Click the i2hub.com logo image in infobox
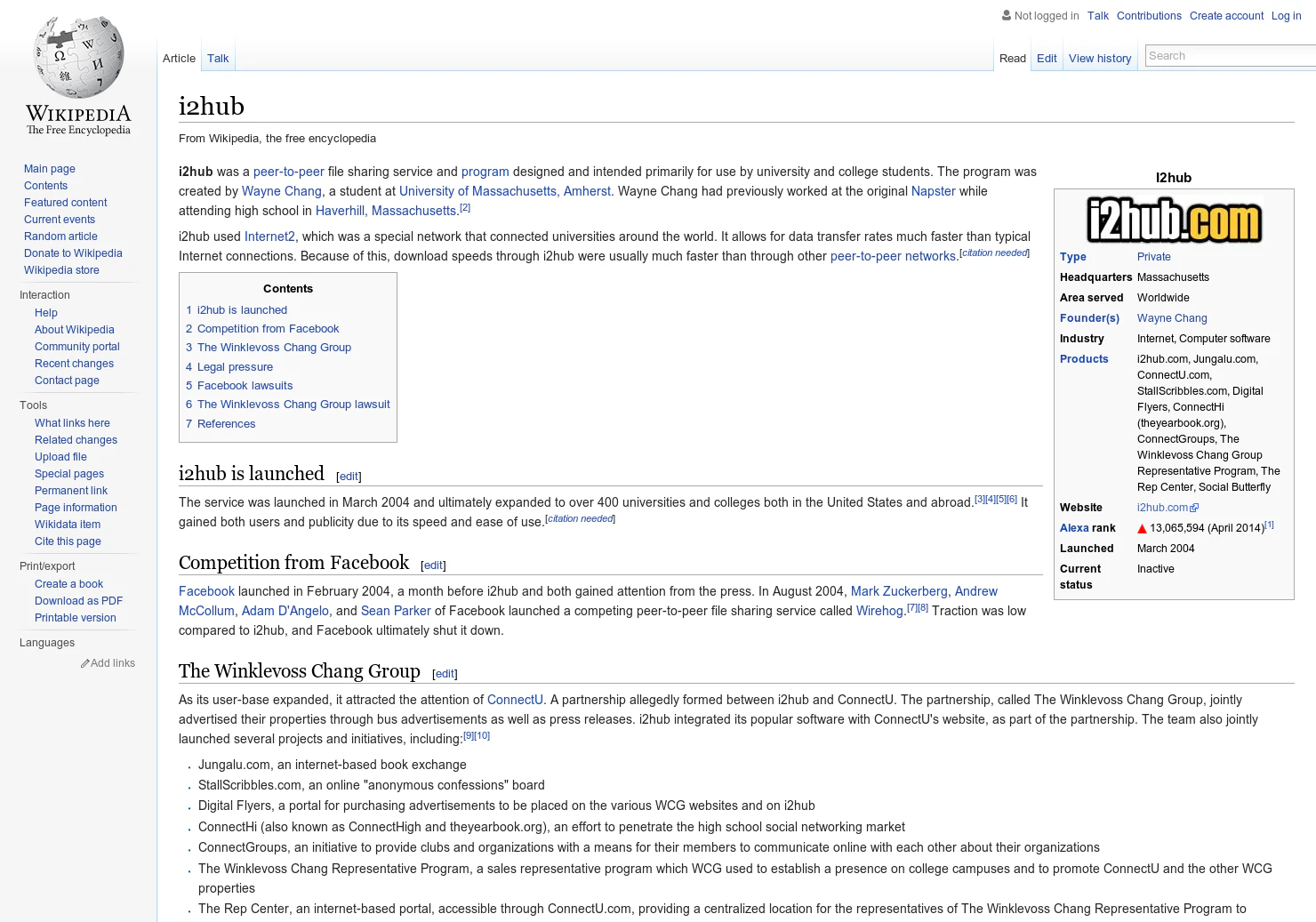The width and height of the screenshot is (1316, 922). click(1174, 220)
